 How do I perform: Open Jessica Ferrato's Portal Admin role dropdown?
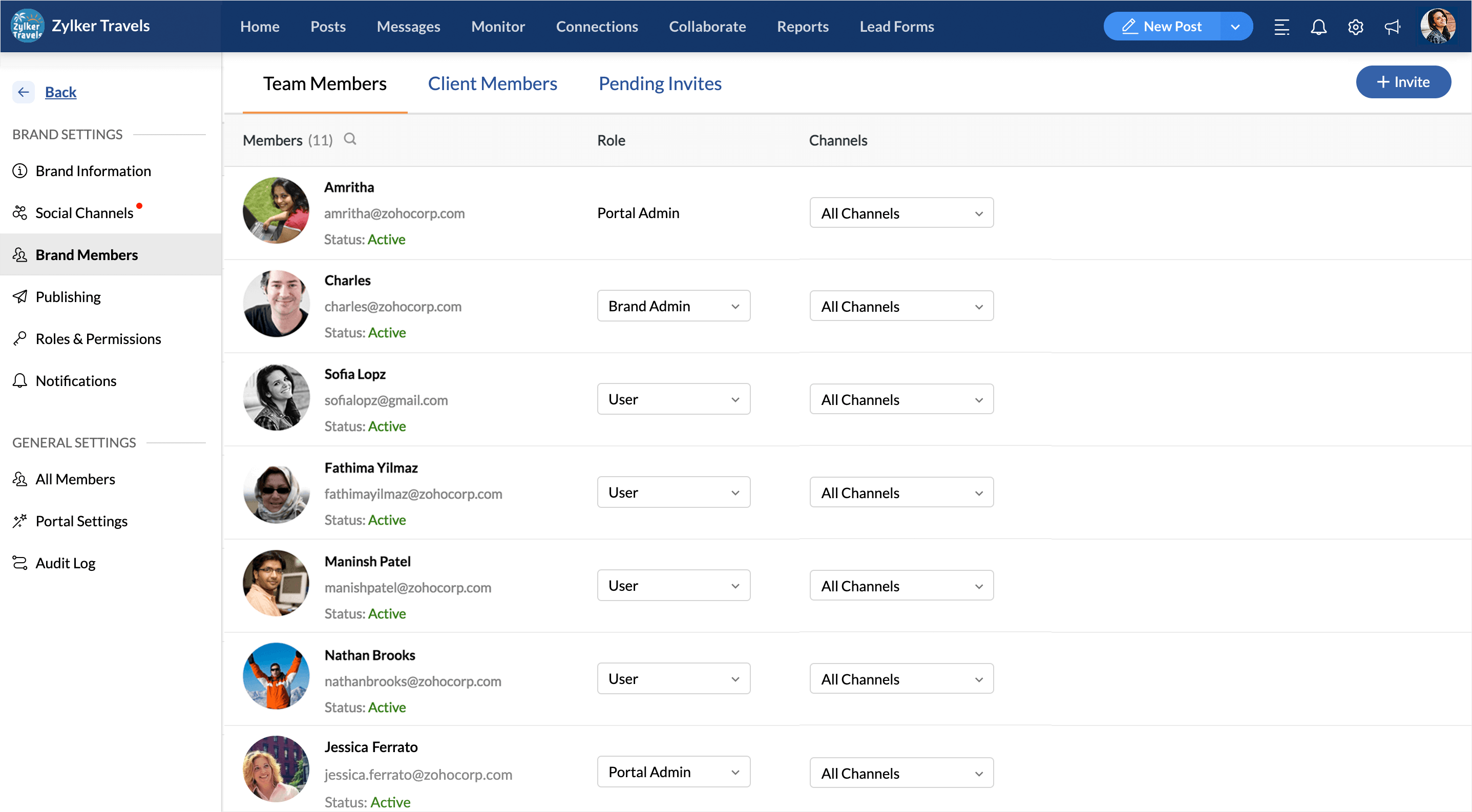tap(673, 772)
